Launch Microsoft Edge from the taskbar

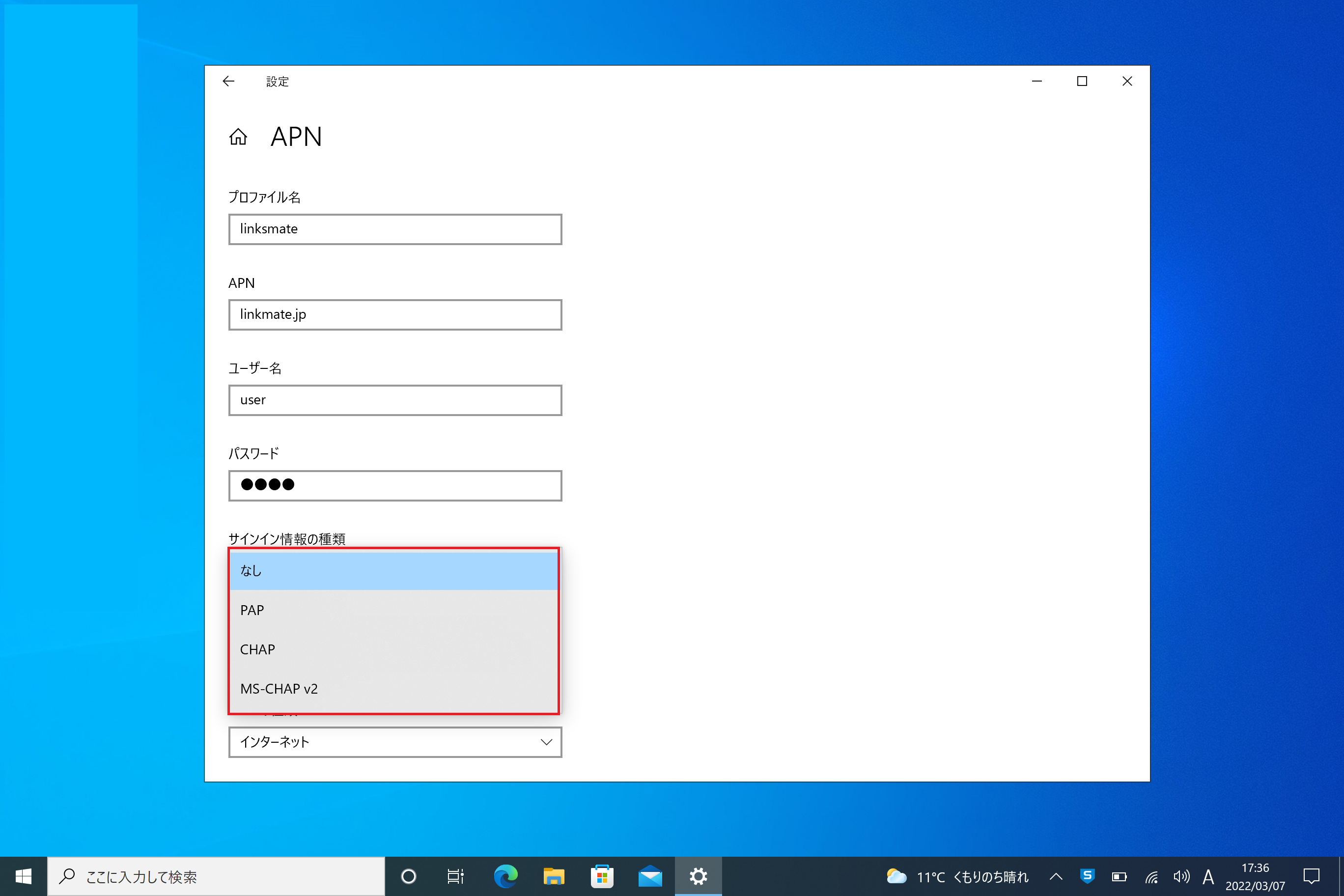point(505,876)
